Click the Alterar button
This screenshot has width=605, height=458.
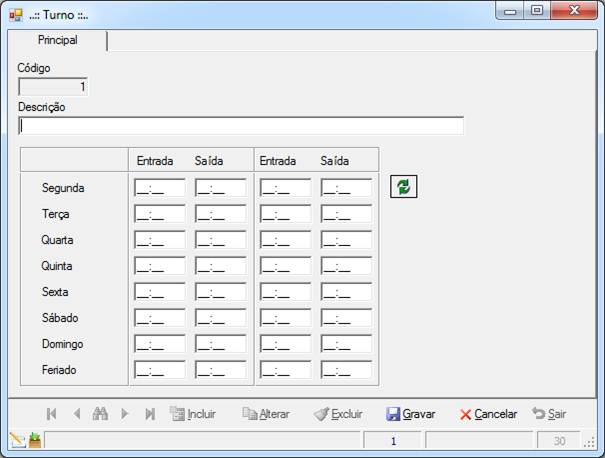pyautogui.click(x=266, y=414)
